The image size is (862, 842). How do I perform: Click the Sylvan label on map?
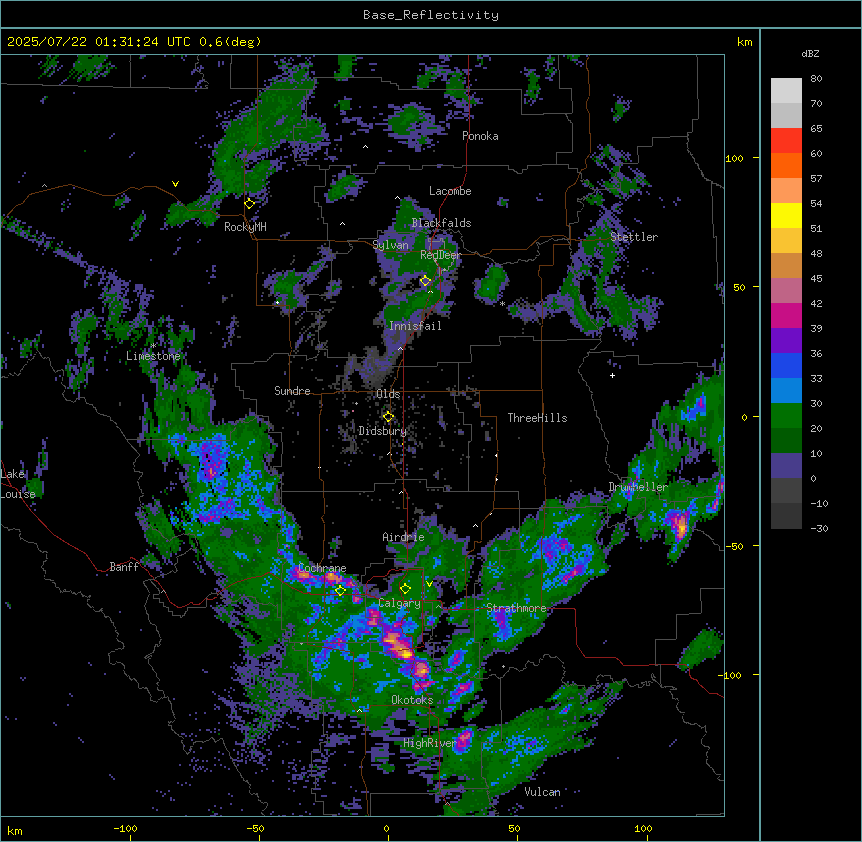coord(390,245)
